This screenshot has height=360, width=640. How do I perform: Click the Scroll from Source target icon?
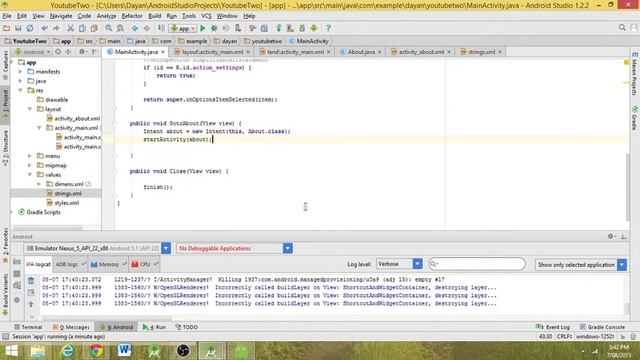pos(58,52)
